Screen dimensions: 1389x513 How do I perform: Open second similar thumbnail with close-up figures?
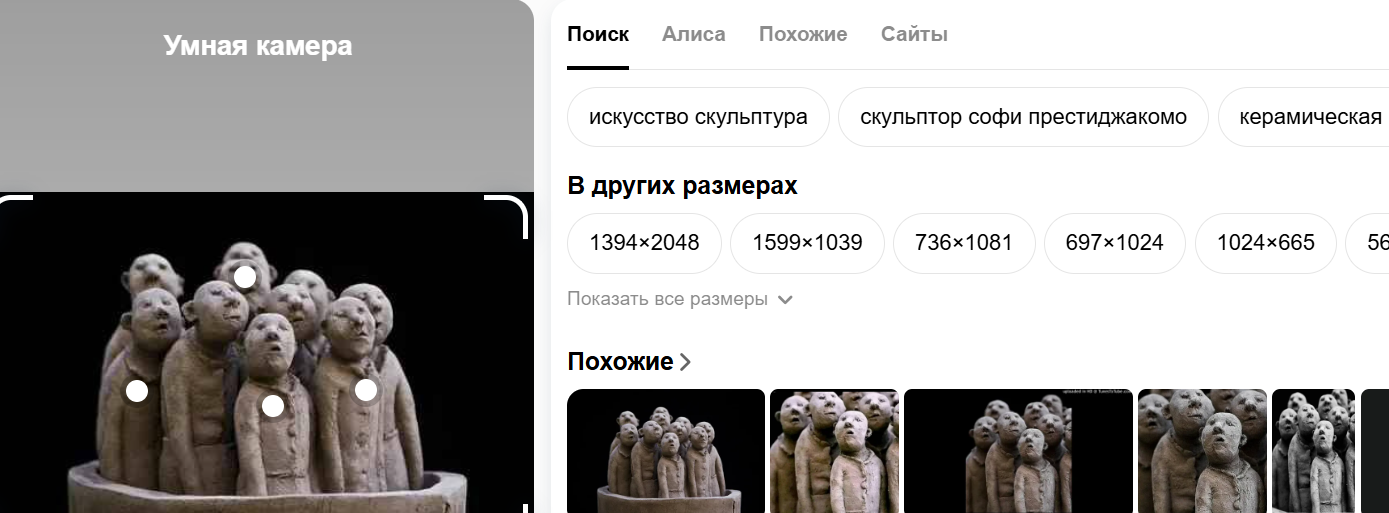tap(834, 451)
